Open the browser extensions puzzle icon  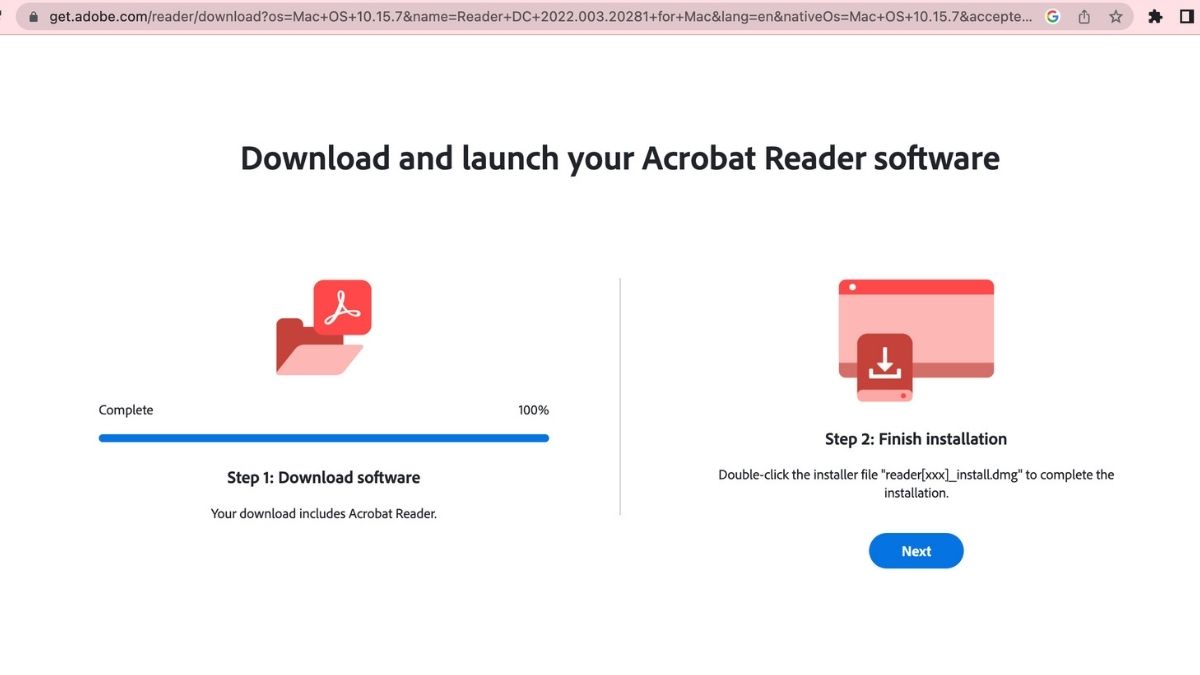coord(1155,16)
